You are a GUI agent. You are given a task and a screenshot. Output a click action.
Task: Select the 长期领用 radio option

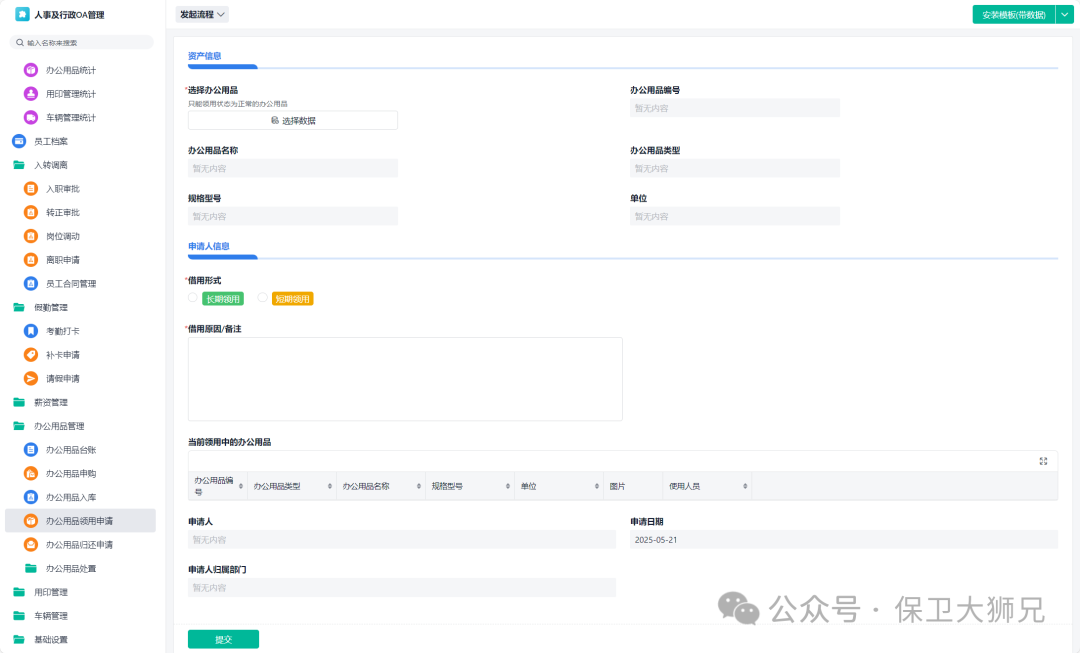click(193, 298)
